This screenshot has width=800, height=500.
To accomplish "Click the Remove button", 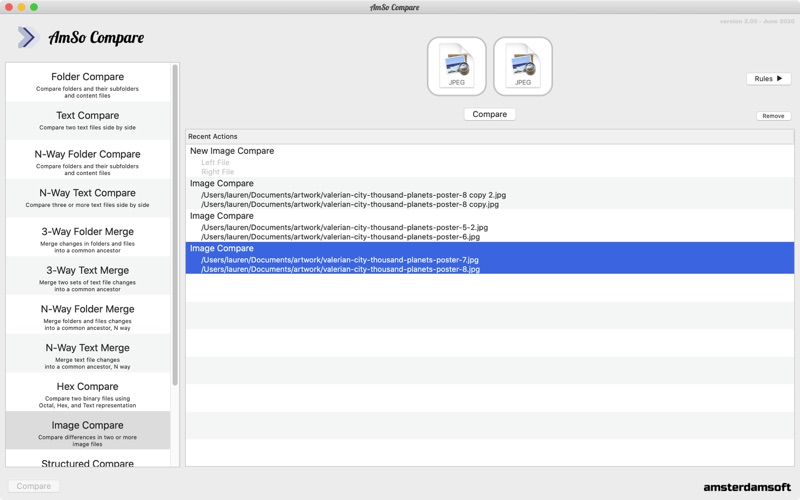I will coord(773,116).
